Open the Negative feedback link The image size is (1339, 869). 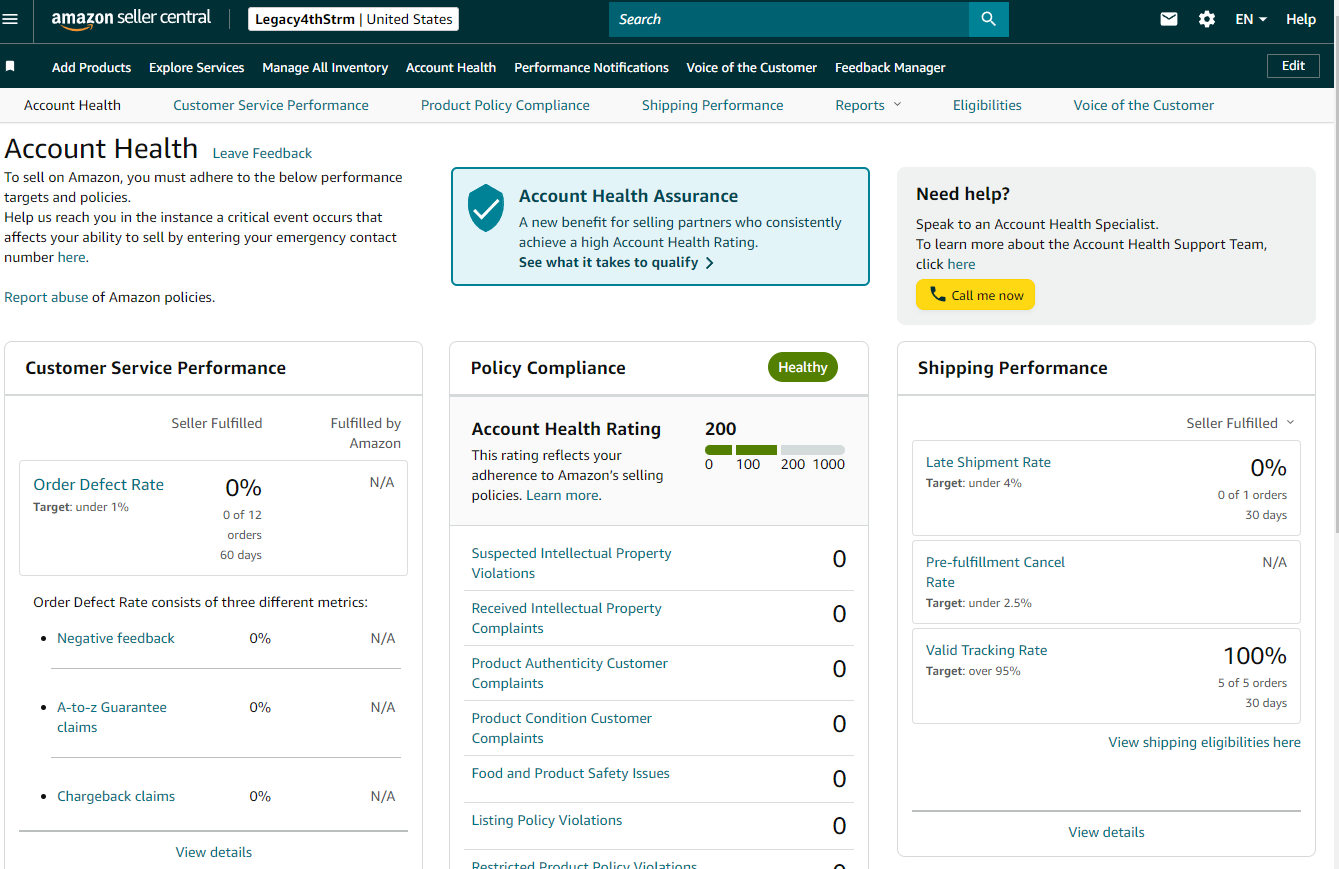coord(116,638)
